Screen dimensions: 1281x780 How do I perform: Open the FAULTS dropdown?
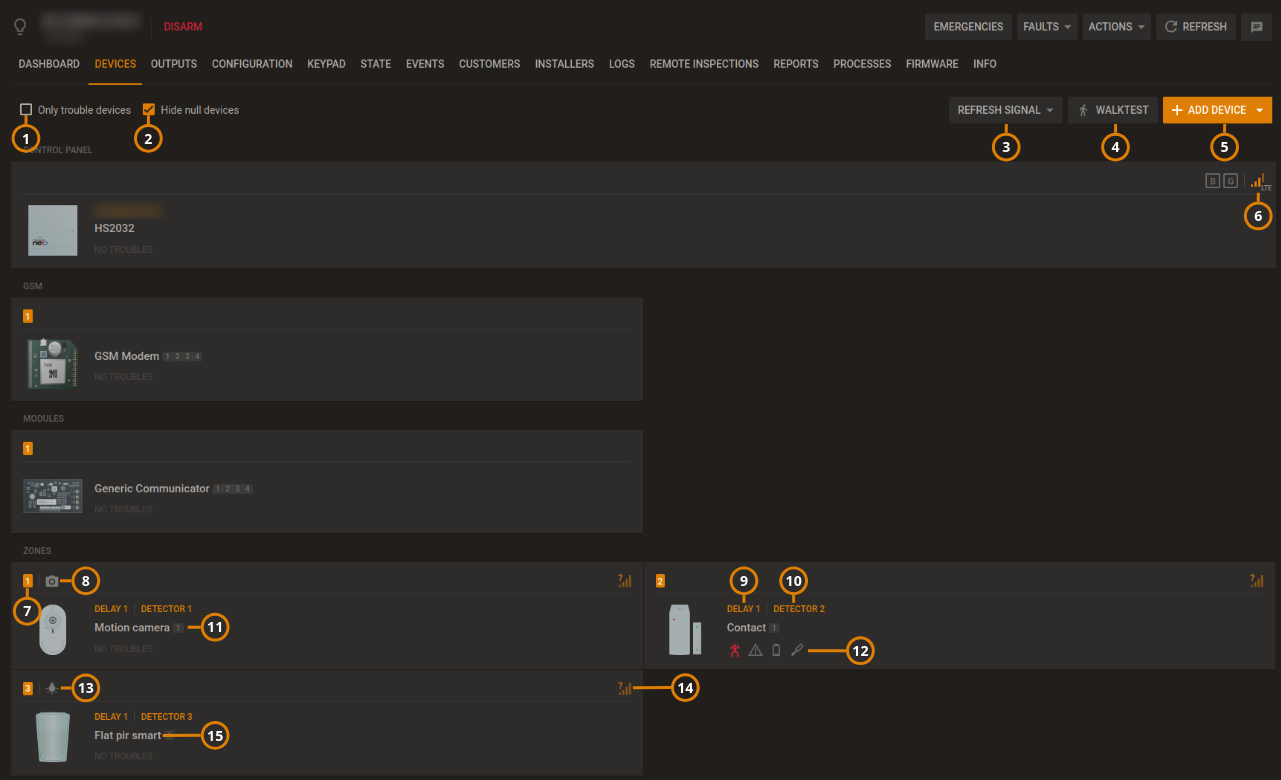tap(1046, 26)
